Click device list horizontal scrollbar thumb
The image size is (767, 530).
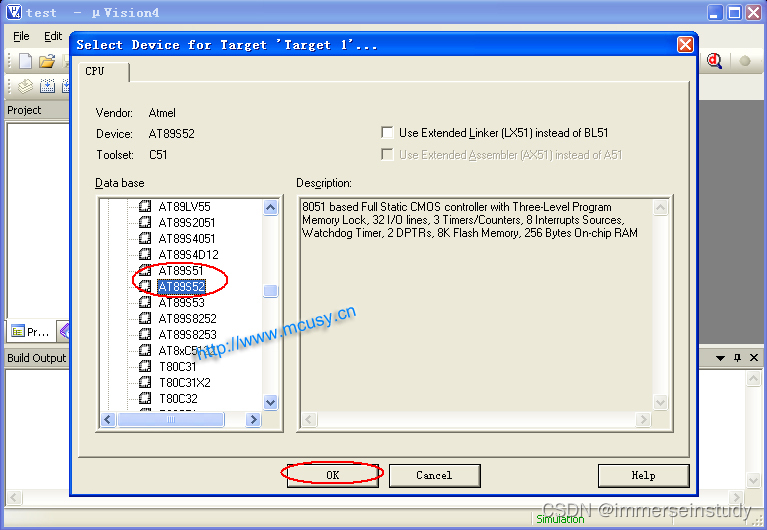pos(171,419)
